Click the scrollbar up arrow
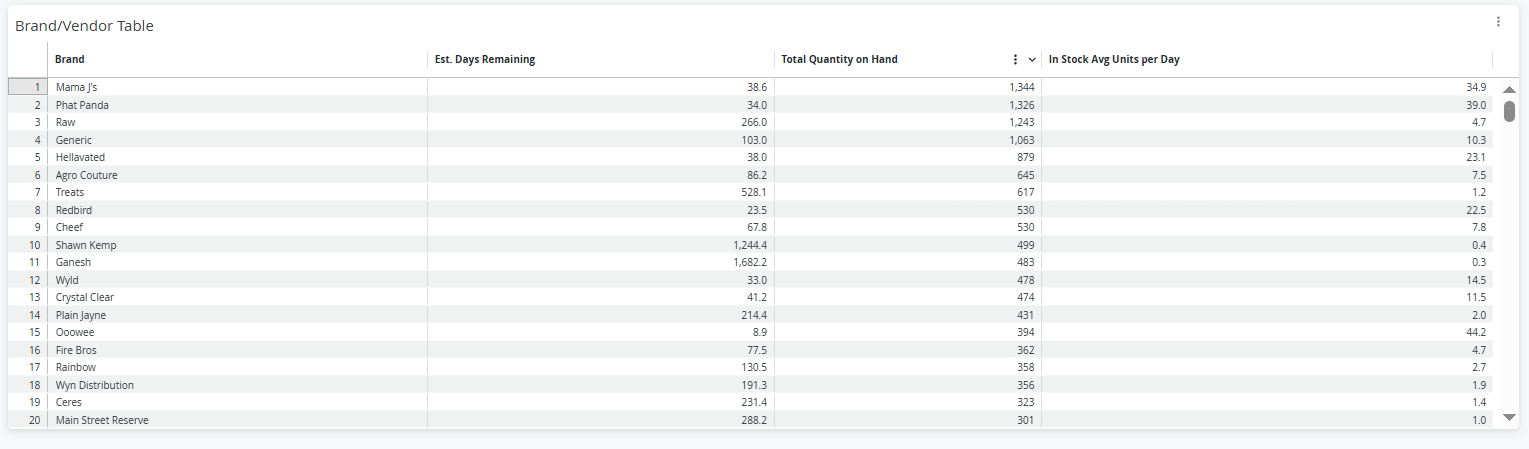1529x449 pixels. coord(1510,90)
